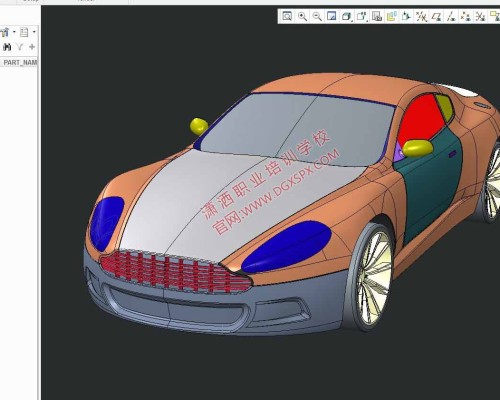Open the model tree Settings icon
The image size is (500, 400).
(24, 32)
